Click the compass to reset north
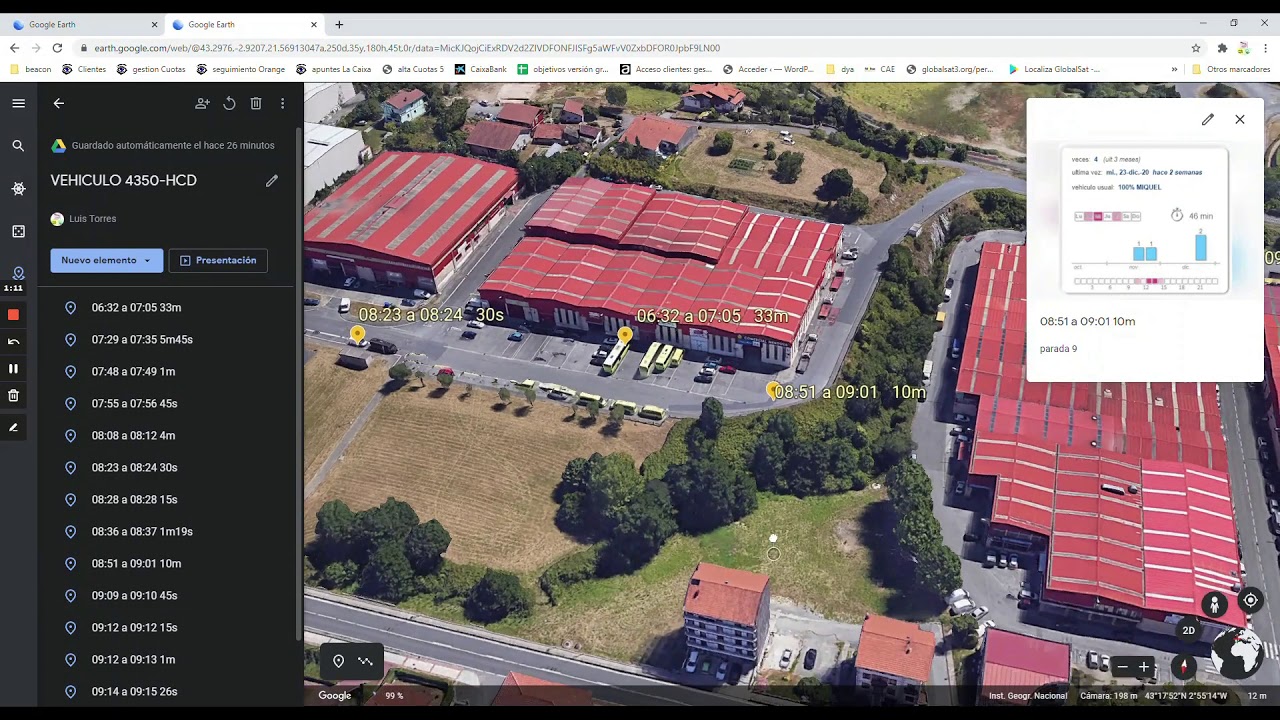The image size is (1280, 720). pyautogui.click(x=1184, y=666)
